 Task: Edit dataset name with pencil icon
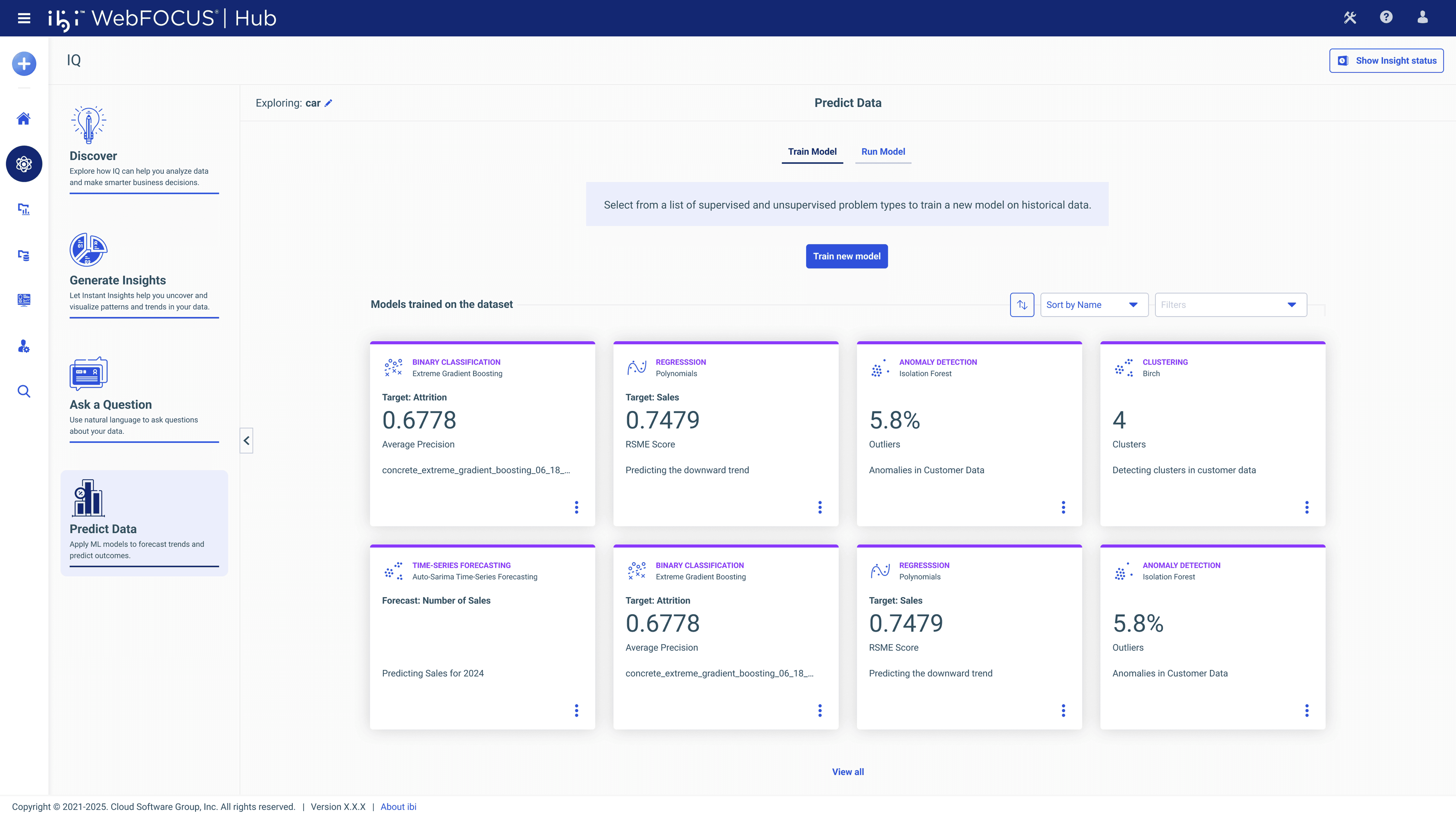click(x=328, y=103)
